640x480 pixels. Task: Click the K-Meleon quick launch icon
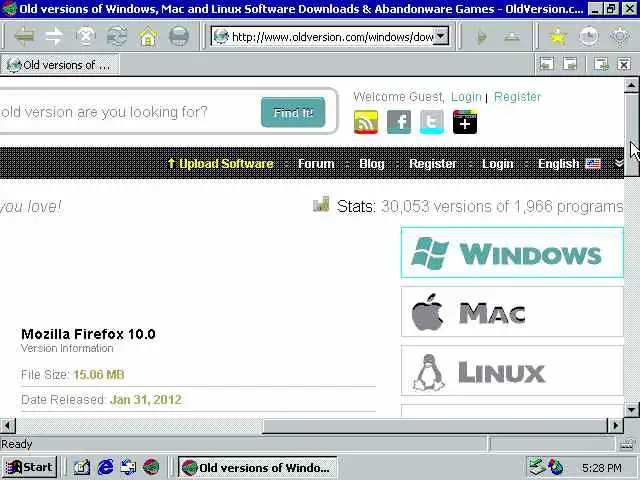click(x=151, y=467)
